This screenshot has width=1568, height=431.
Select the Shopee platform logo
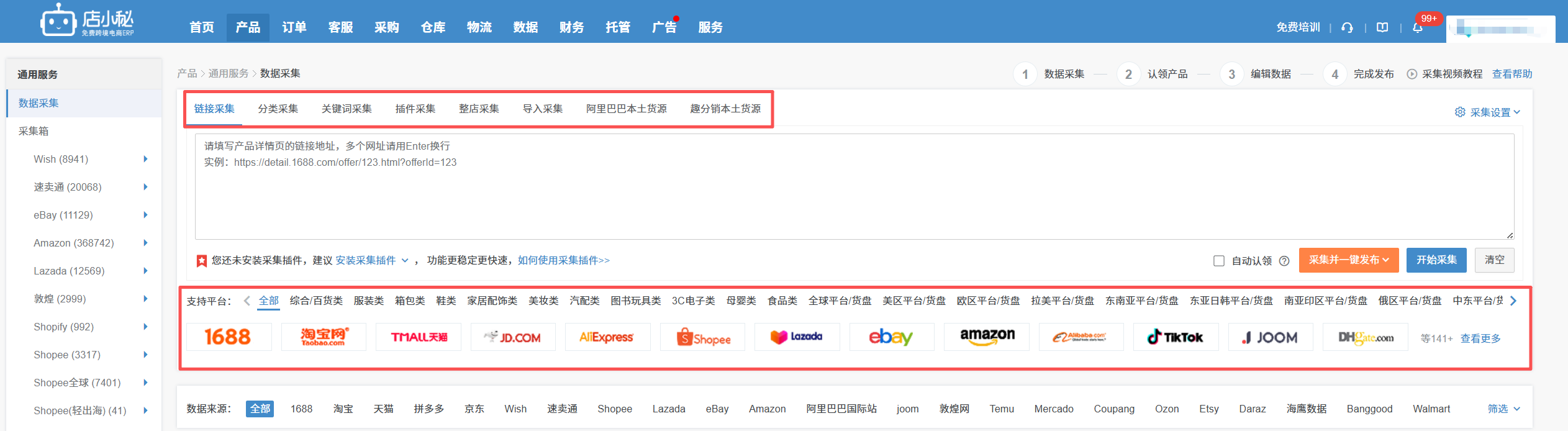coord(702,337)
